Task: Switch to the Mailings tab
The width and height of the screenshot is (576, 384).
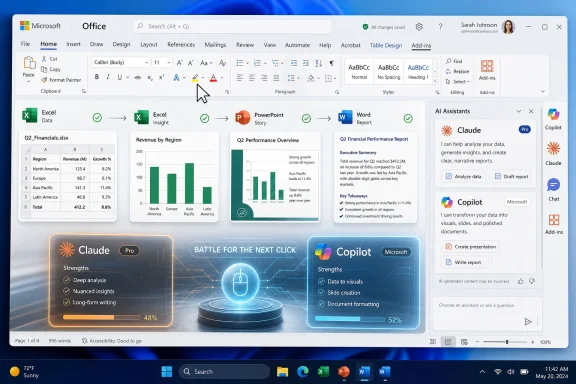Action: tap(215, 45)
